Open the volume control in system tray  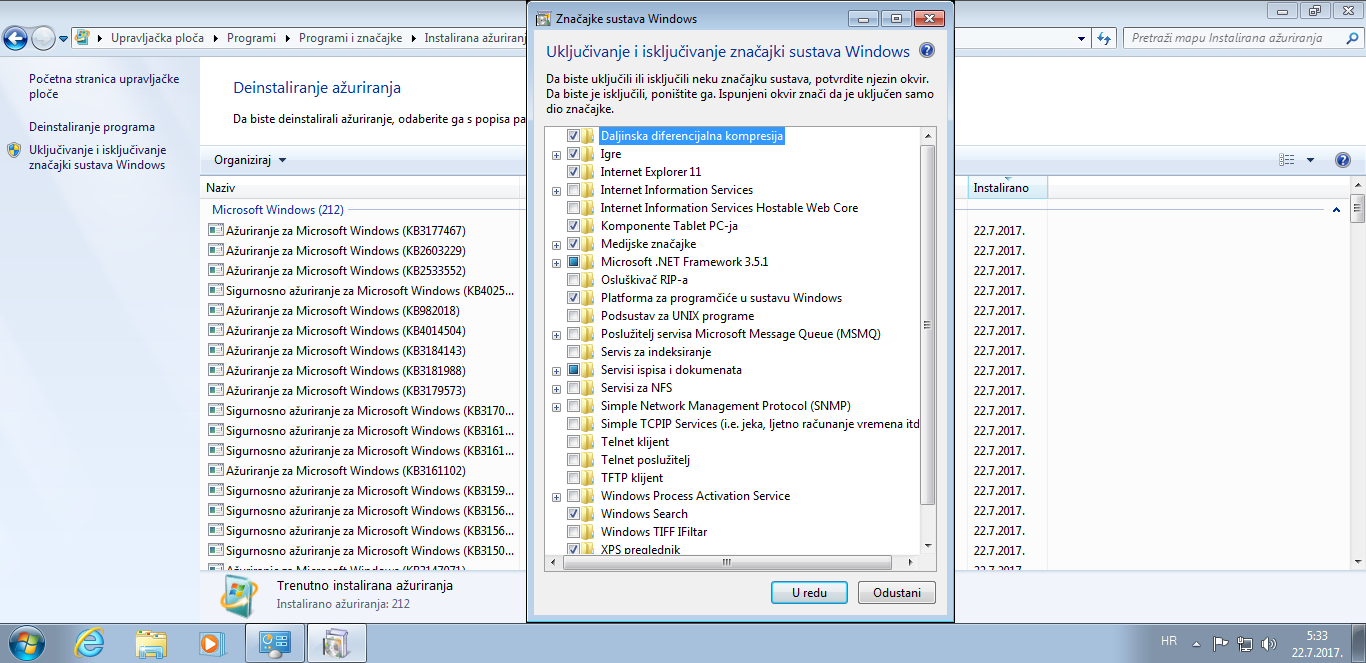[x=1270, y=643]
